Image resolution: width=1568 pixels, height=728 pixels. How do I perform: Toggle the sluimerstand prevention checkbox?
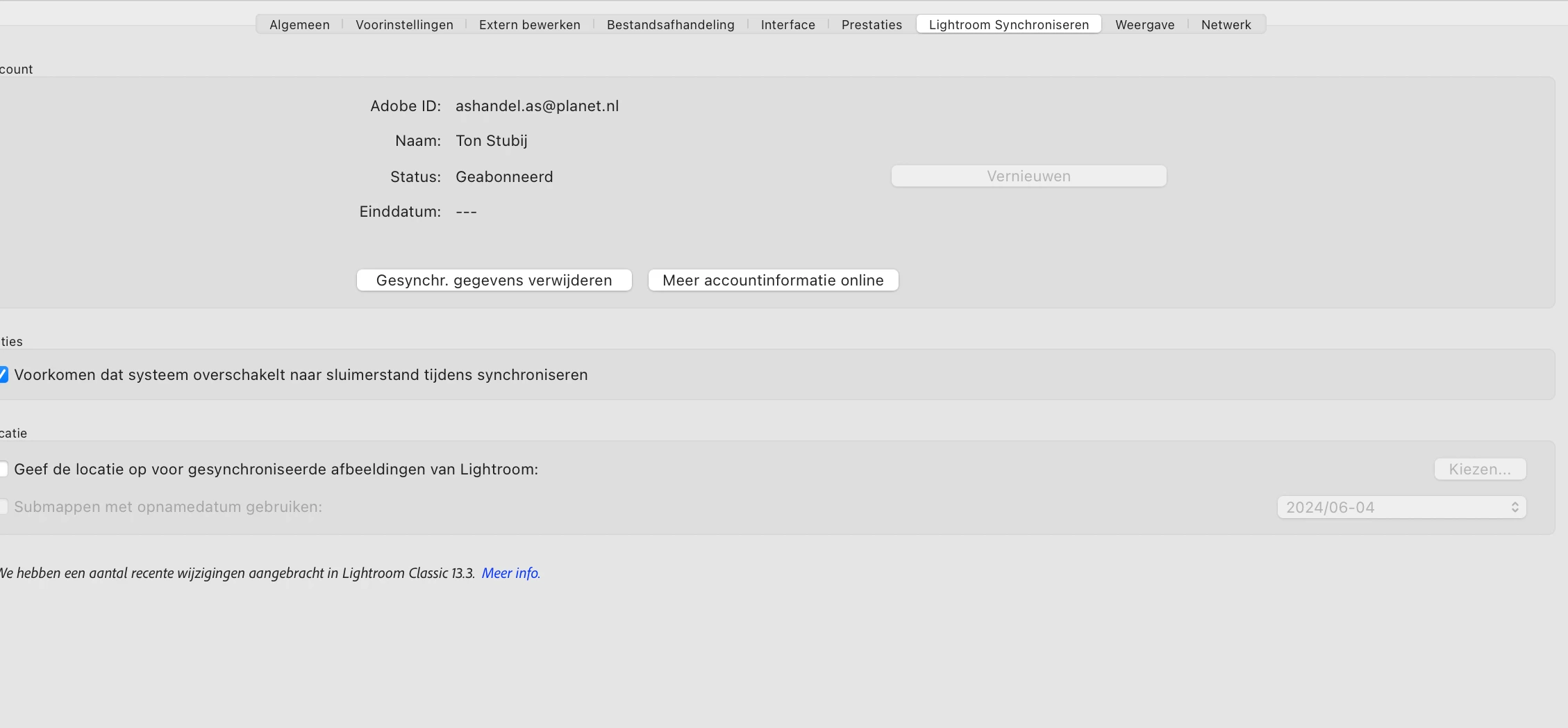tap(3, 375)
